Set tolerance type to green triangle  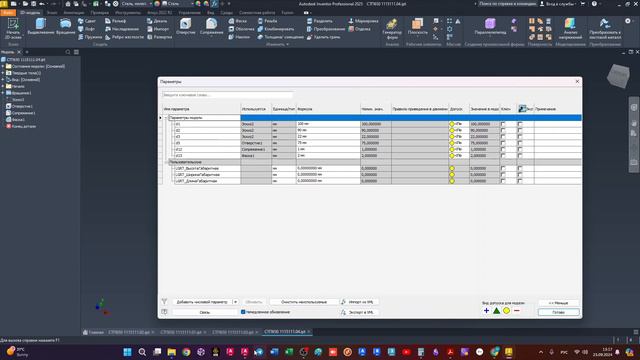(x=496, y=311)
